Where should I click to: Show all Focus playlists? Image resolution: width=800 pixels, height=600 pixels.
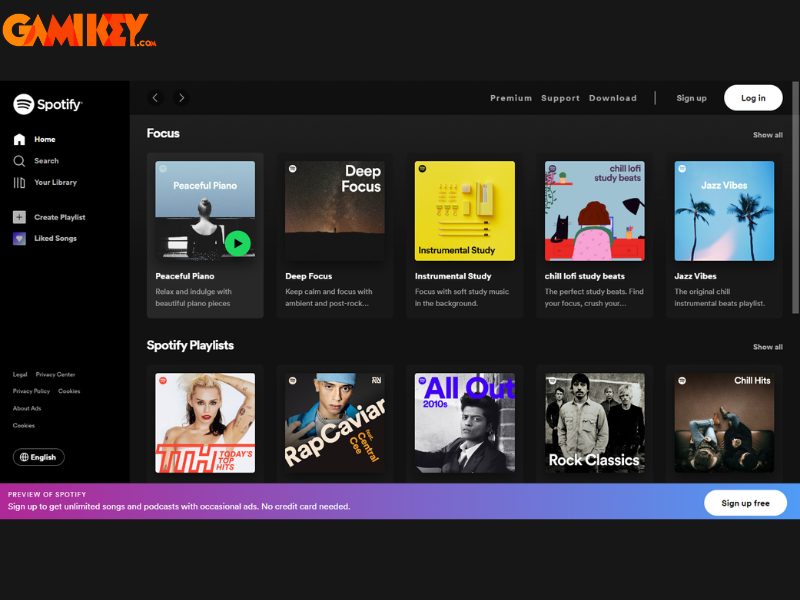(x=768, y=135)
